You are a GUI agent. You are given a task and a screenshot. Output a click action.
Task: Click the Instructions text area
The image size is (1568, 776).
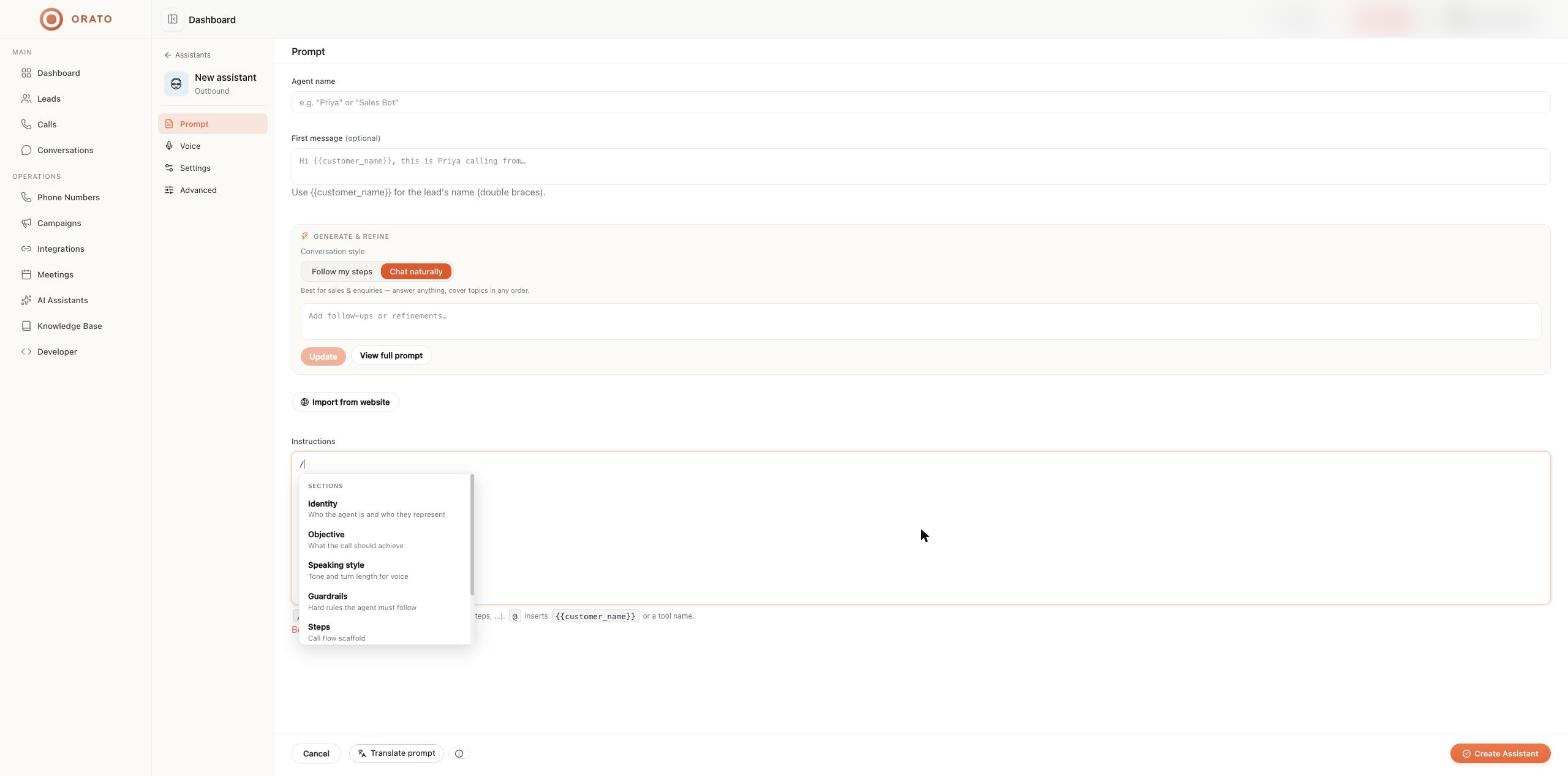pyautogui.click(x=920, y=528)
